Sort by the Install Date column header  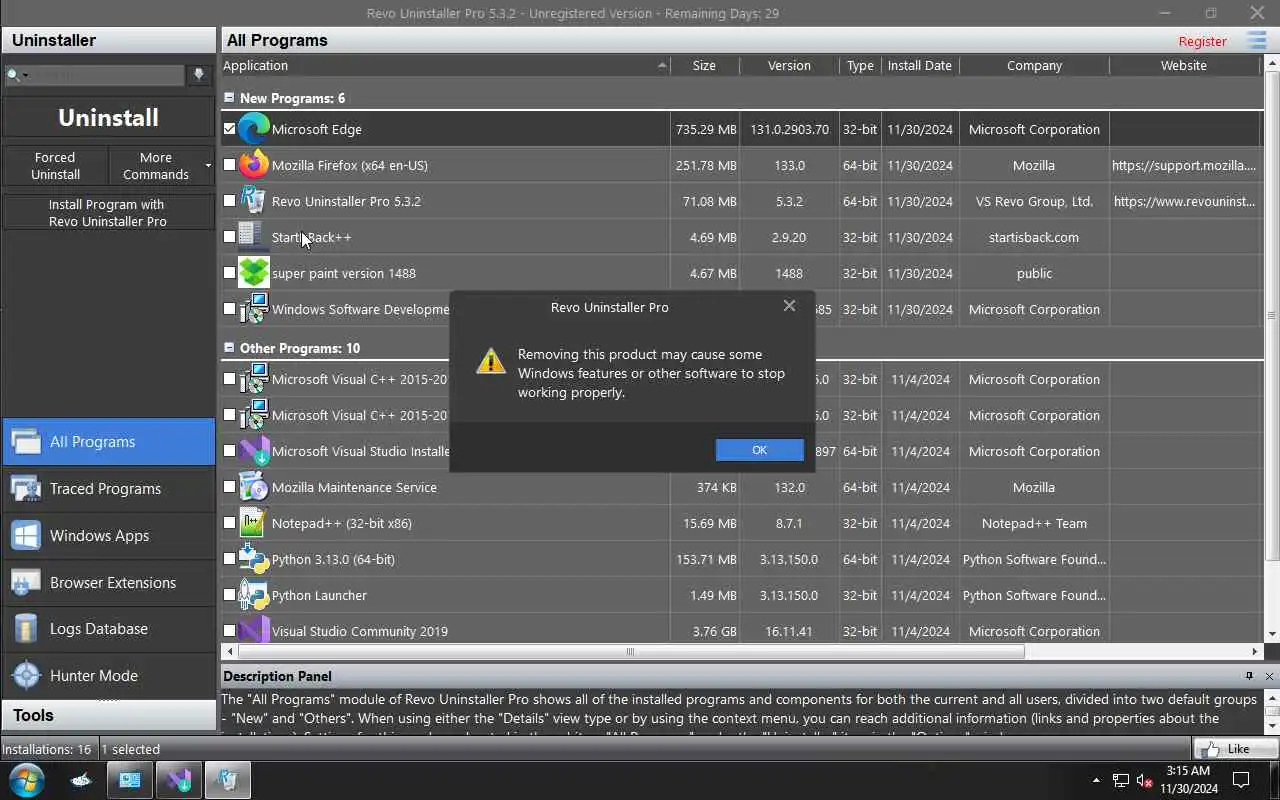[x=919, y=65]
